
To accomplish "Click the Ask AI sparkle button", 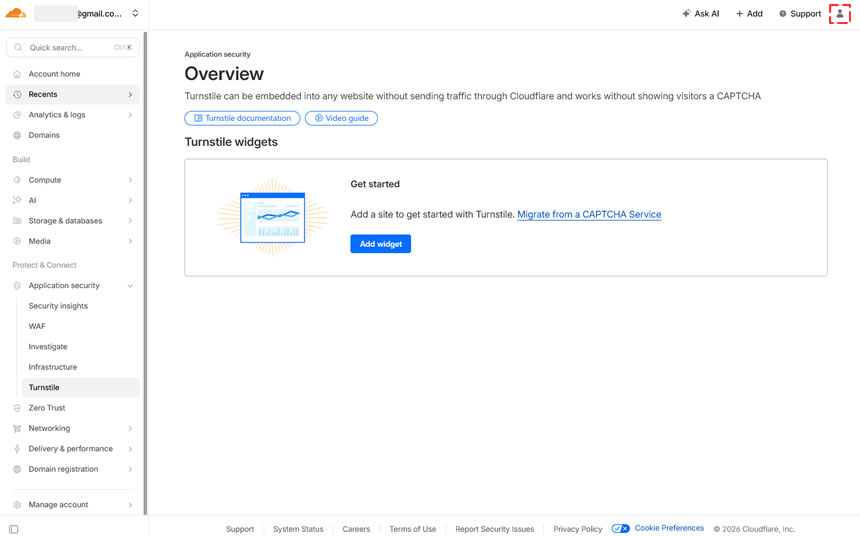I will tap(701, 14).
